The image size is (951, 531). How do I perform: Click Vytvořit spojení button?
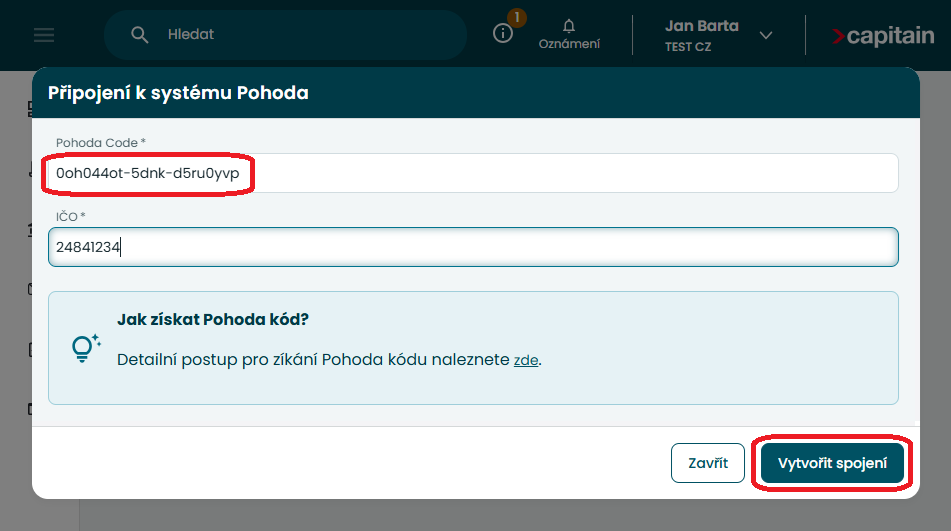(832, 463)
